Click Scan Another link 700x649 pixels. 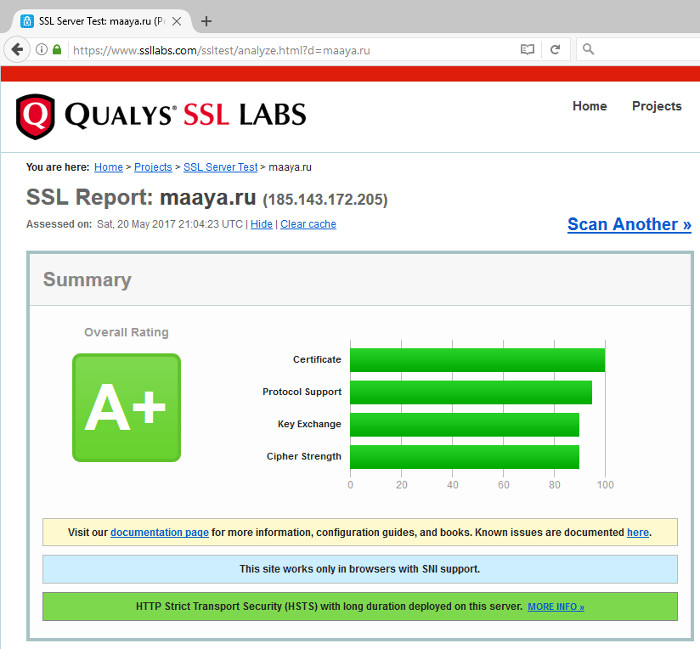click(x=629, y=224)
